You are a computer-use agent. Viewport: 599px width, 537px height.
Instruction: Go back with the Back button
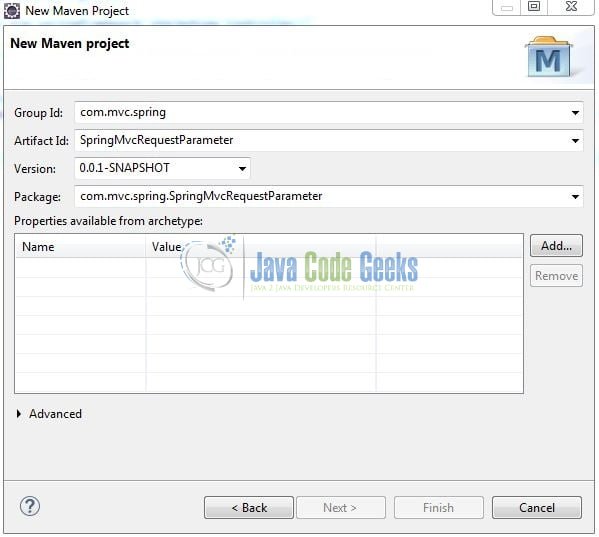click(249, 508)
